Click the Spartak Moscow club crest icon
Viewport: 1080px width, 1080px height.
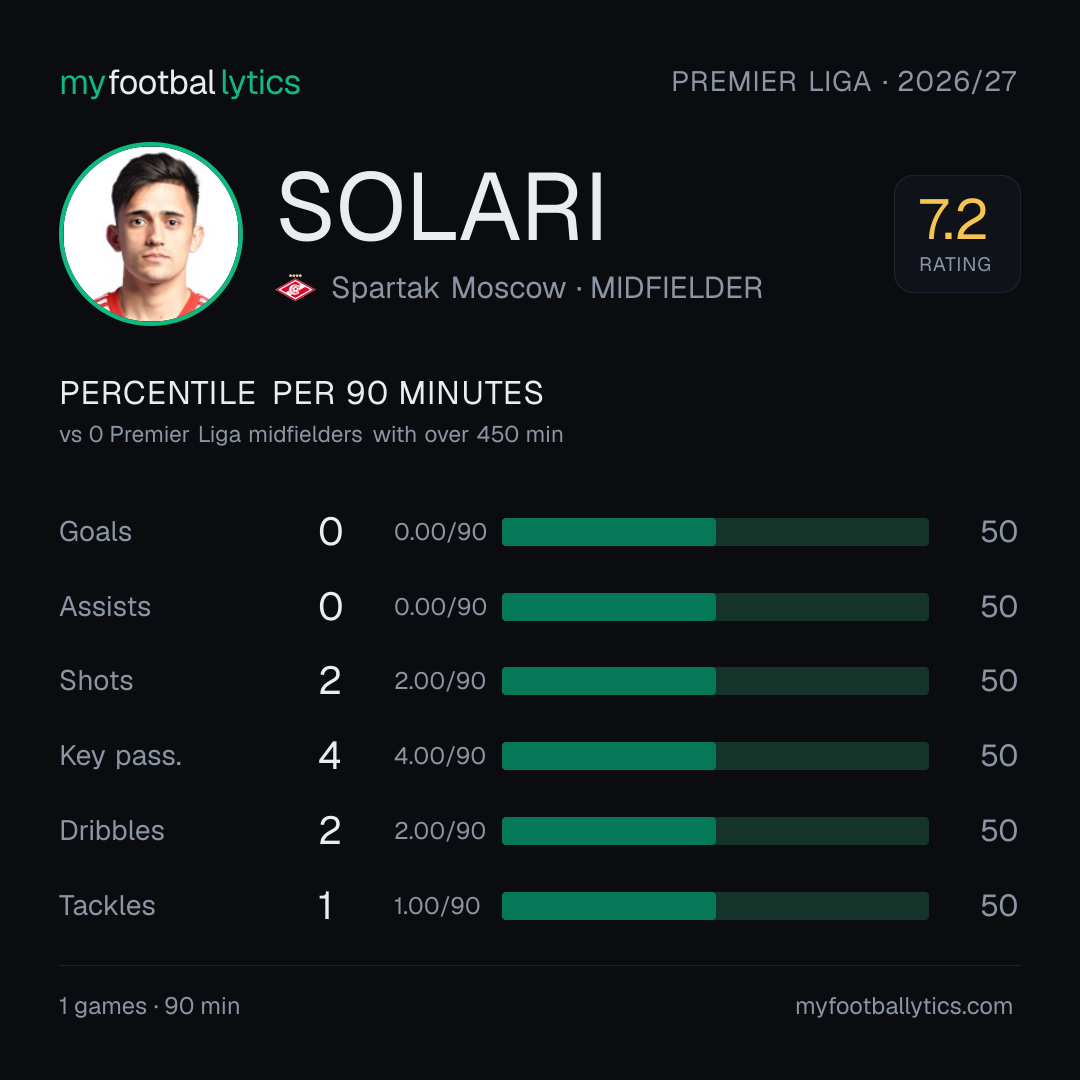(295, 287)
